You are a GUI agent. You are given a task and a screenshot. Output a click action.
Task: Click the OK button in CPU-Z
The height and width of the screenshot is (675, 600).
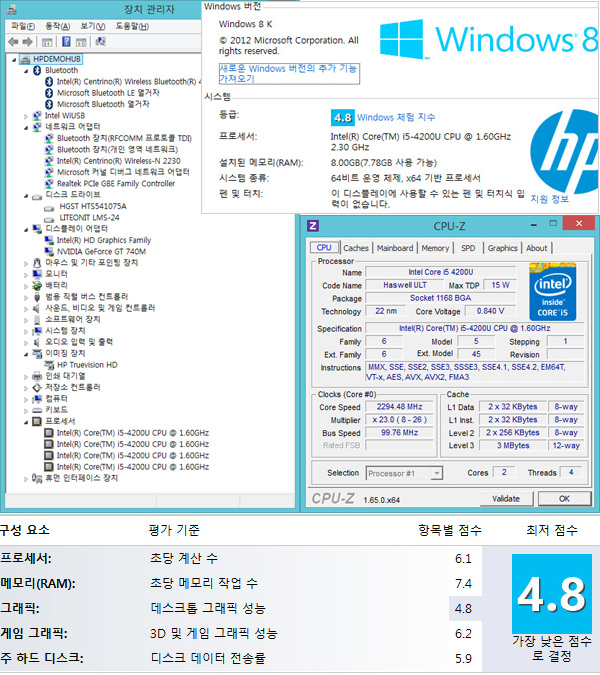coord(564,499)
